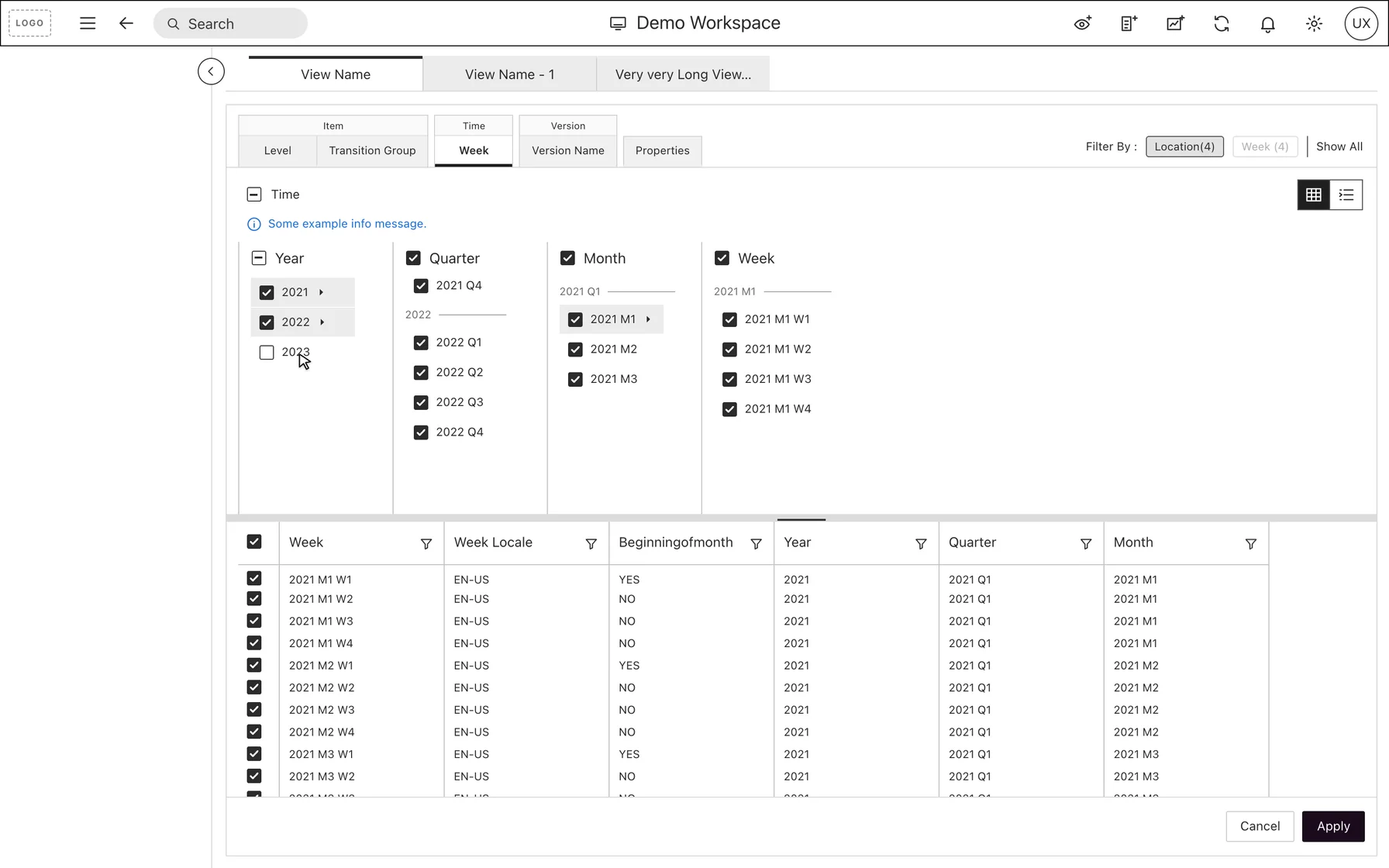Click the Cancel button

tap(1260, 826)
